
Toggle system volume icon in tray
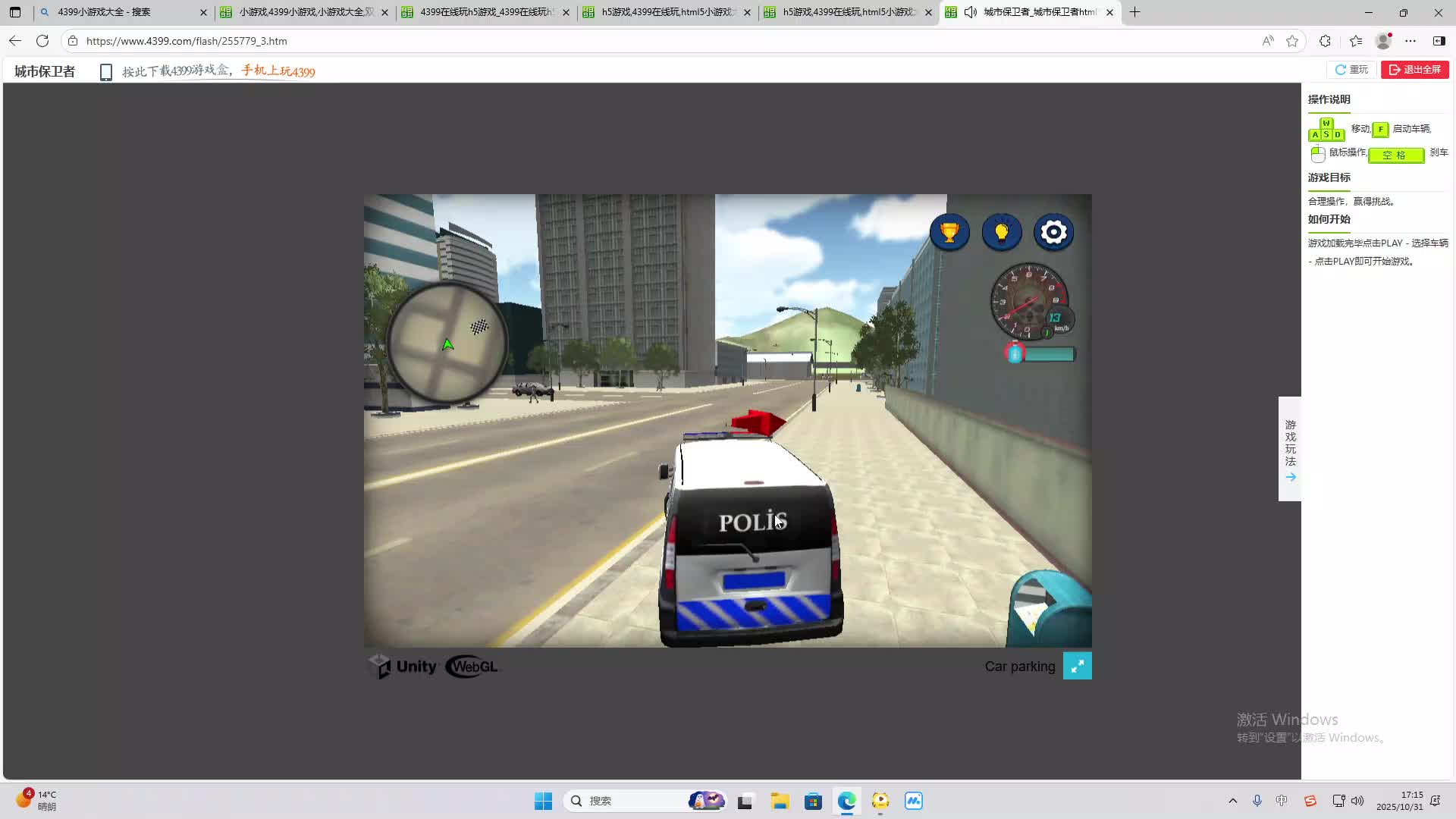[1357, 801]
